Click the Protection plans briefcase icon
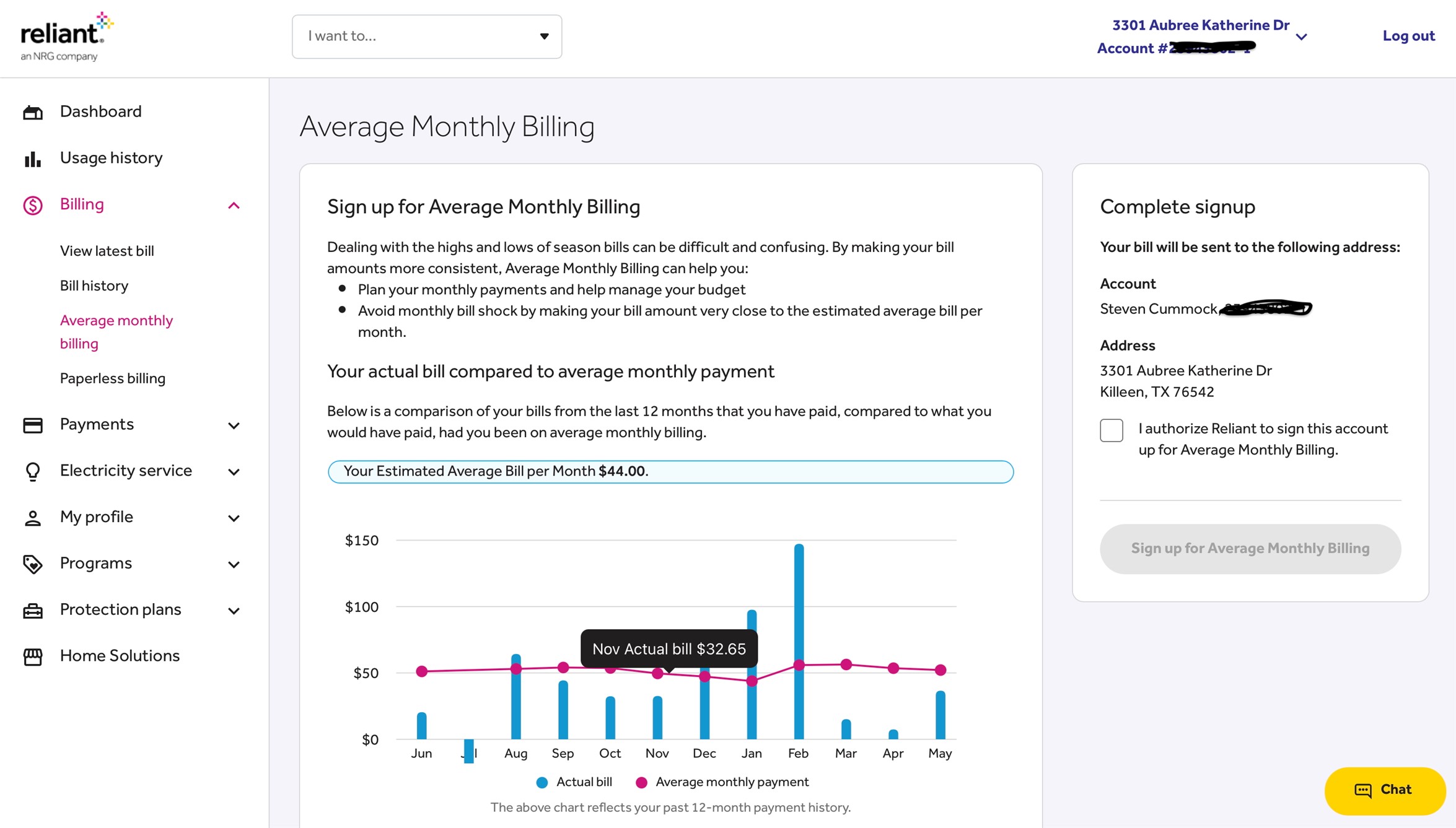The width and height of the screenshot is (1456, 828). coord(33,611)
